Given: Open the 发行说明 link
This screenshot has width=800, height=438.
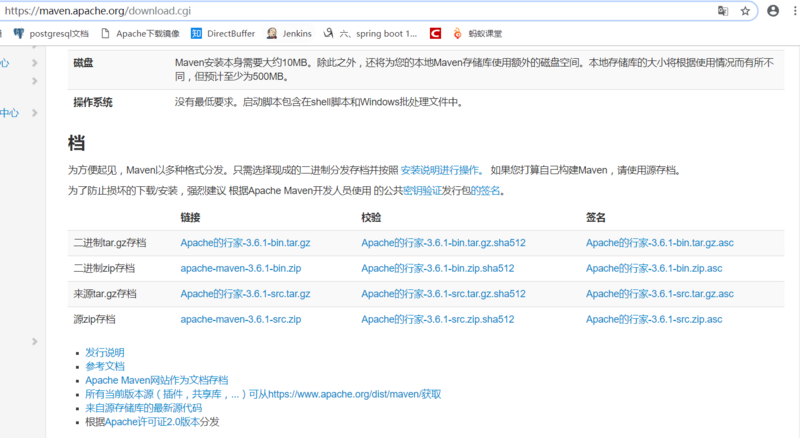Looking at the screenshot, I should tap(105, 353).
